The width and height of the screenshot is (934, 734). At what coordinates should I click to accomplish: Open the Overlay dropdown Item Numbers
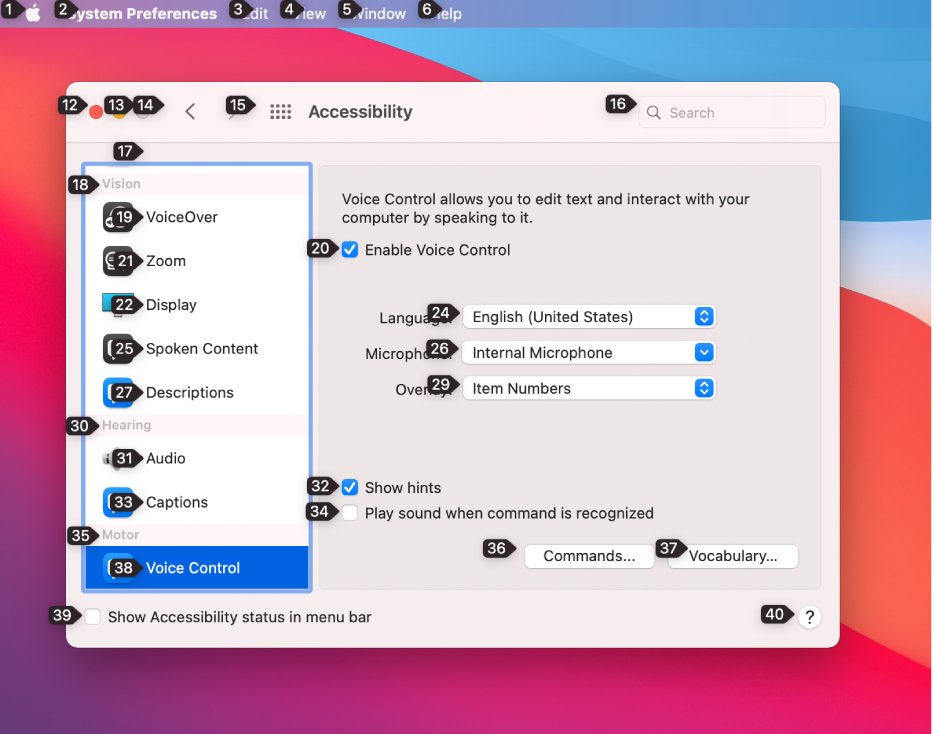[589, 388]
